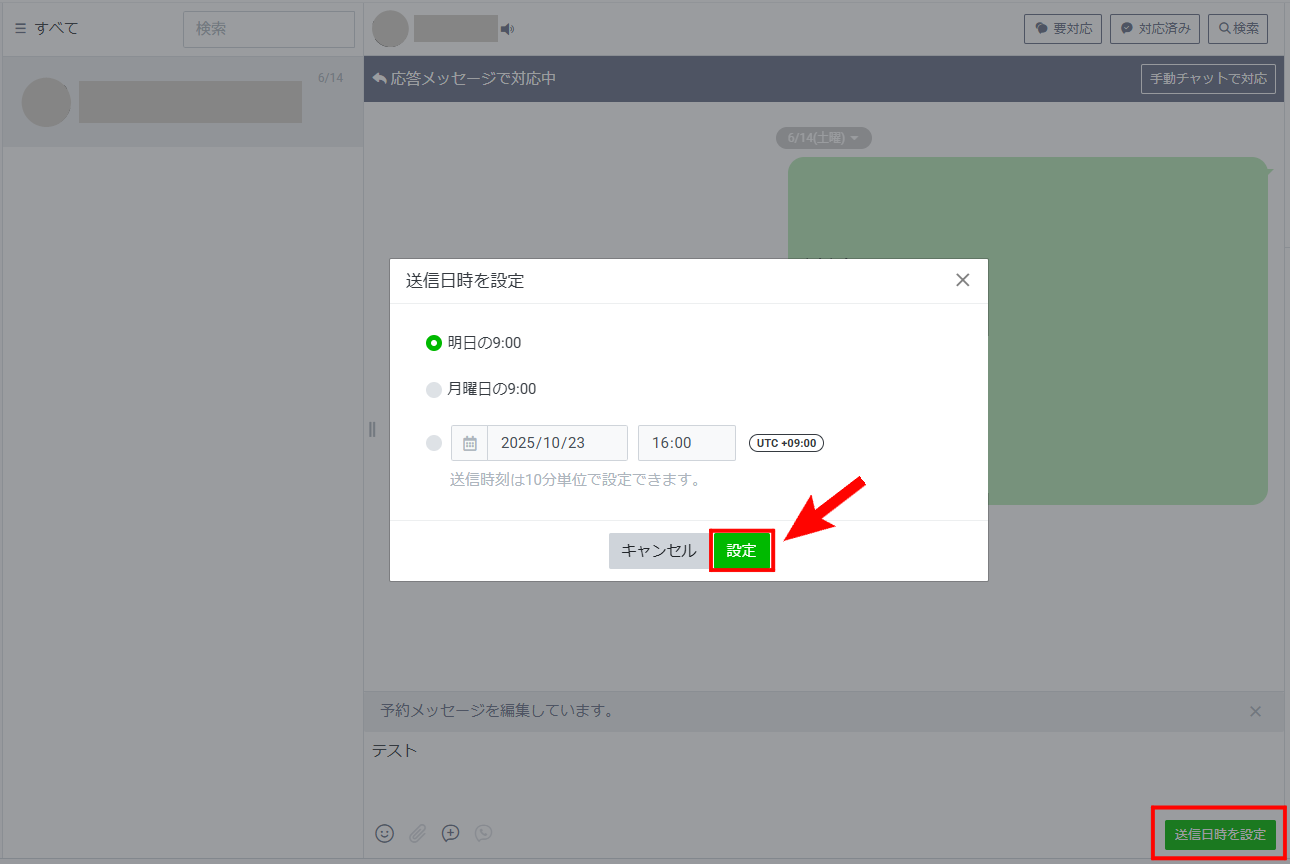This screenshot has width=1290, height=864.
Task: Click the chat list 検索 input field
Action: (x=268, y=29)
